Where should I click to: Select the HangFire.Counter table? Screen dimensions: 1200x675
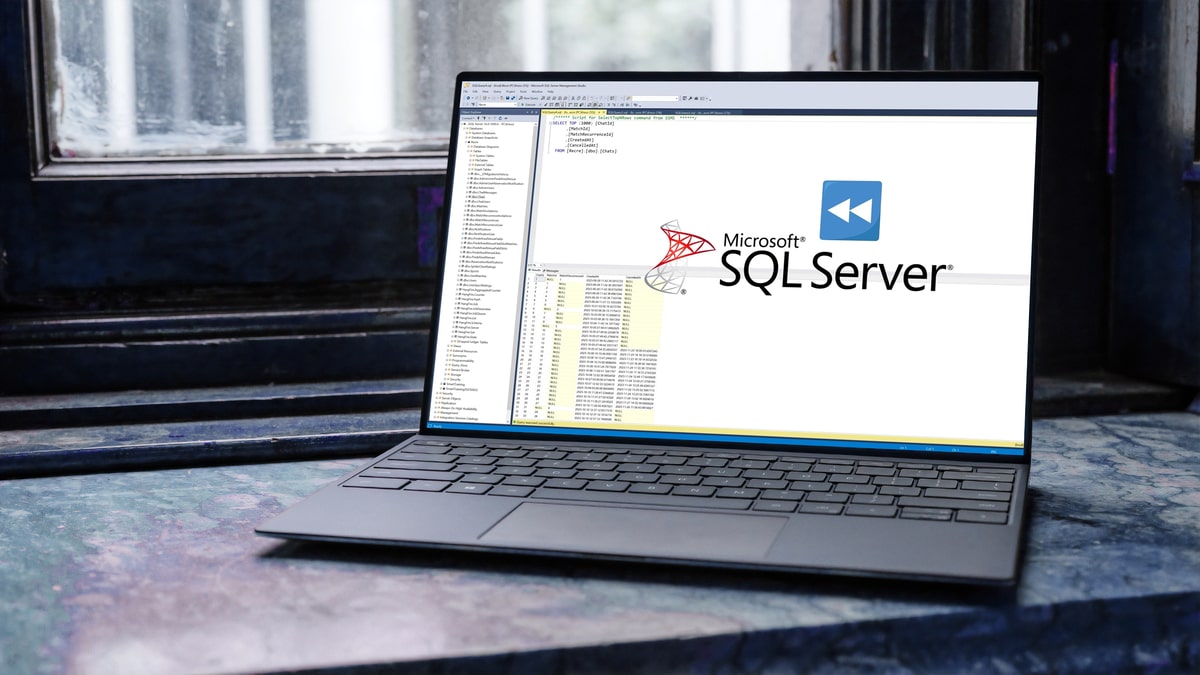[473, 295]
